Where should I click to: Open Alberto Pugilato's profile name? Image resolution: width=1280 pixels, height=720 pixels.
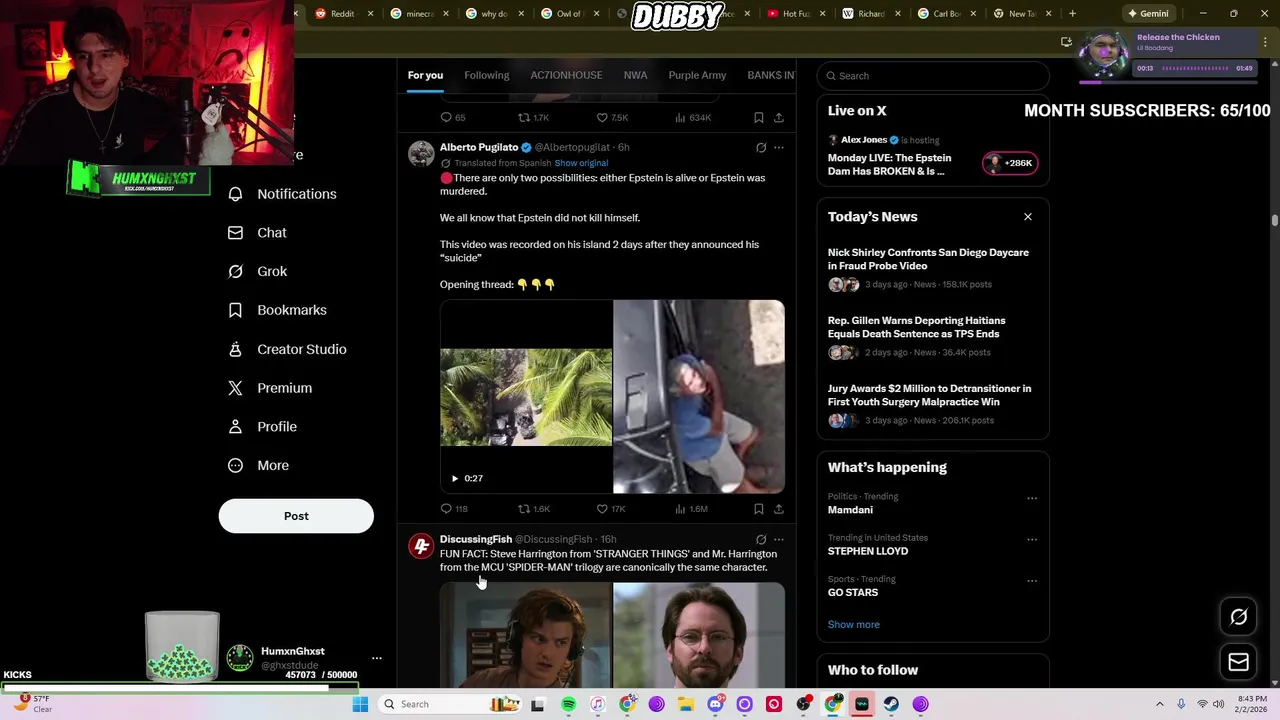click(x=479, y=148)
